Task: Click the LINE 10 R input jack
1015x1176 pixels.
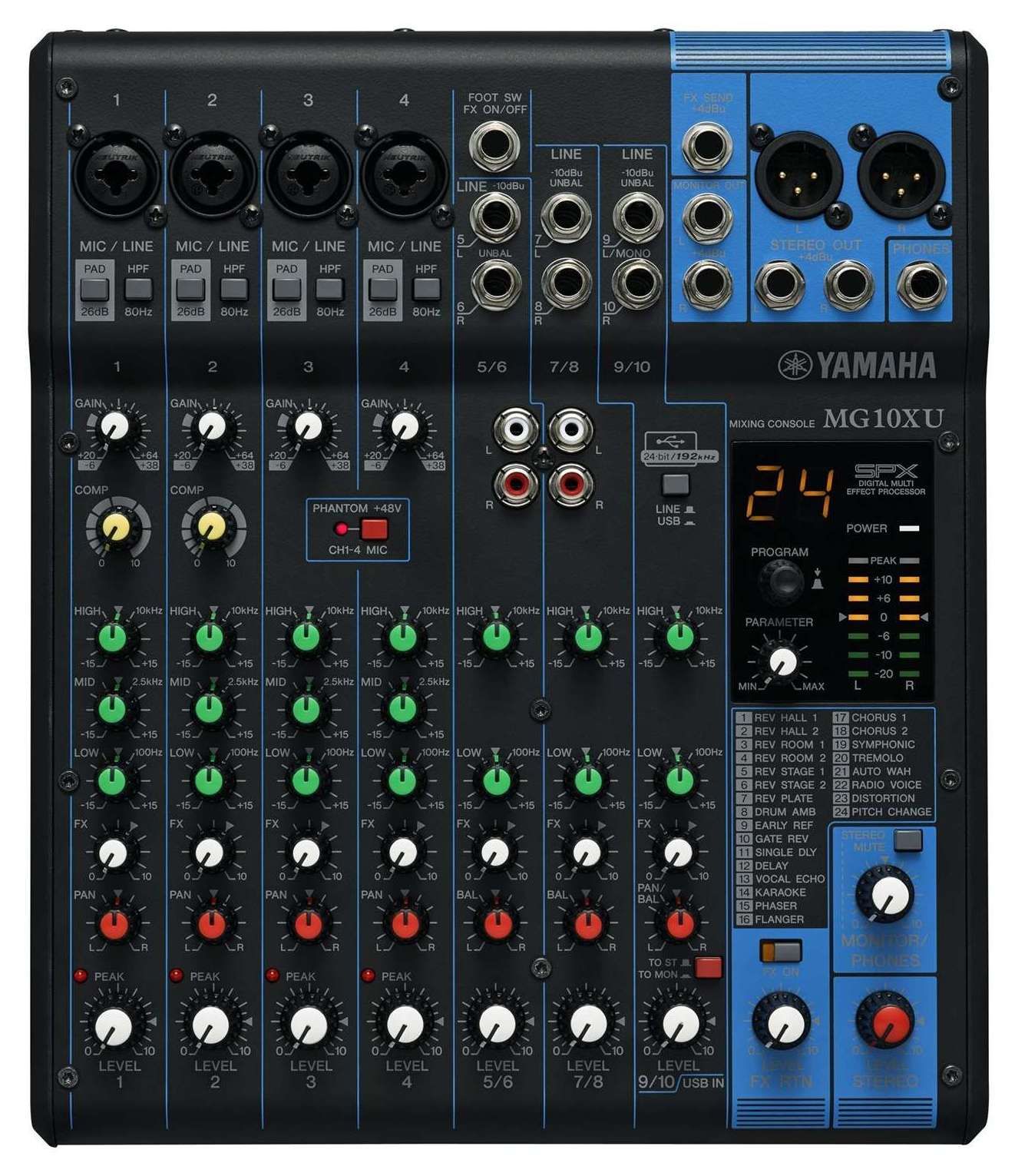Action: pos(637,283)
